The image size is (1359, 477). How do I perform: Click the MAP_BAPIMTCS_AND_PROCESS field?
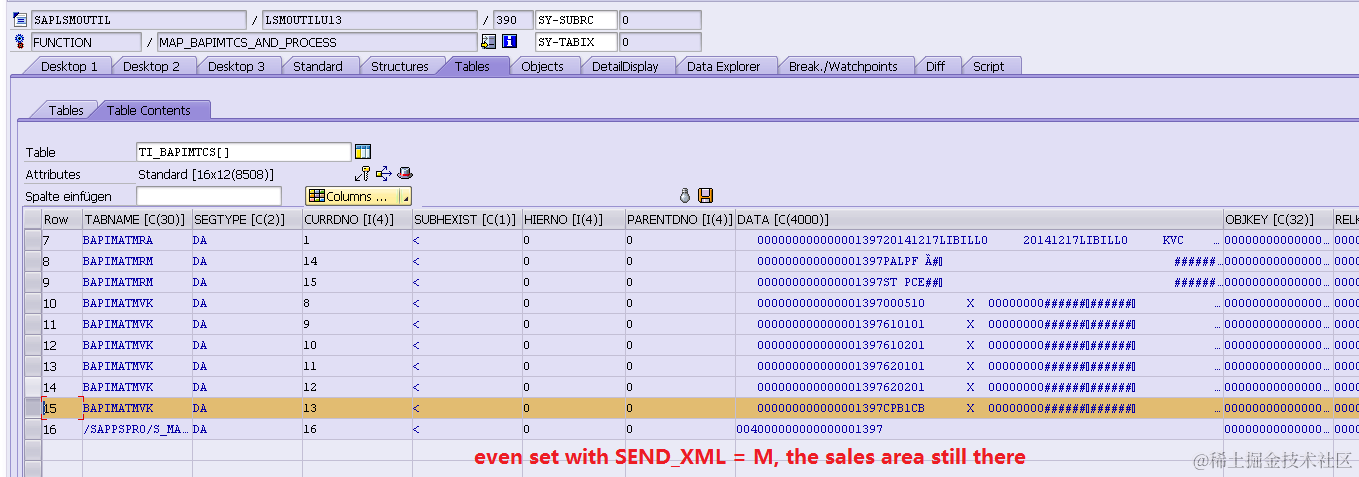pos(317,42)
